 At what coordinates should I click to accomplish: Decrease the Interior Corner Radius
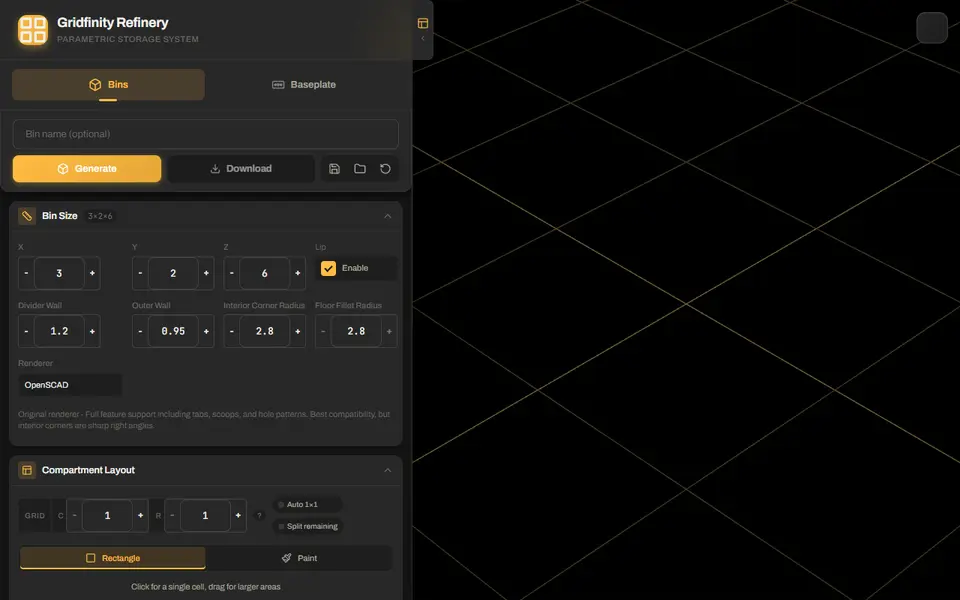click(231, 331)
